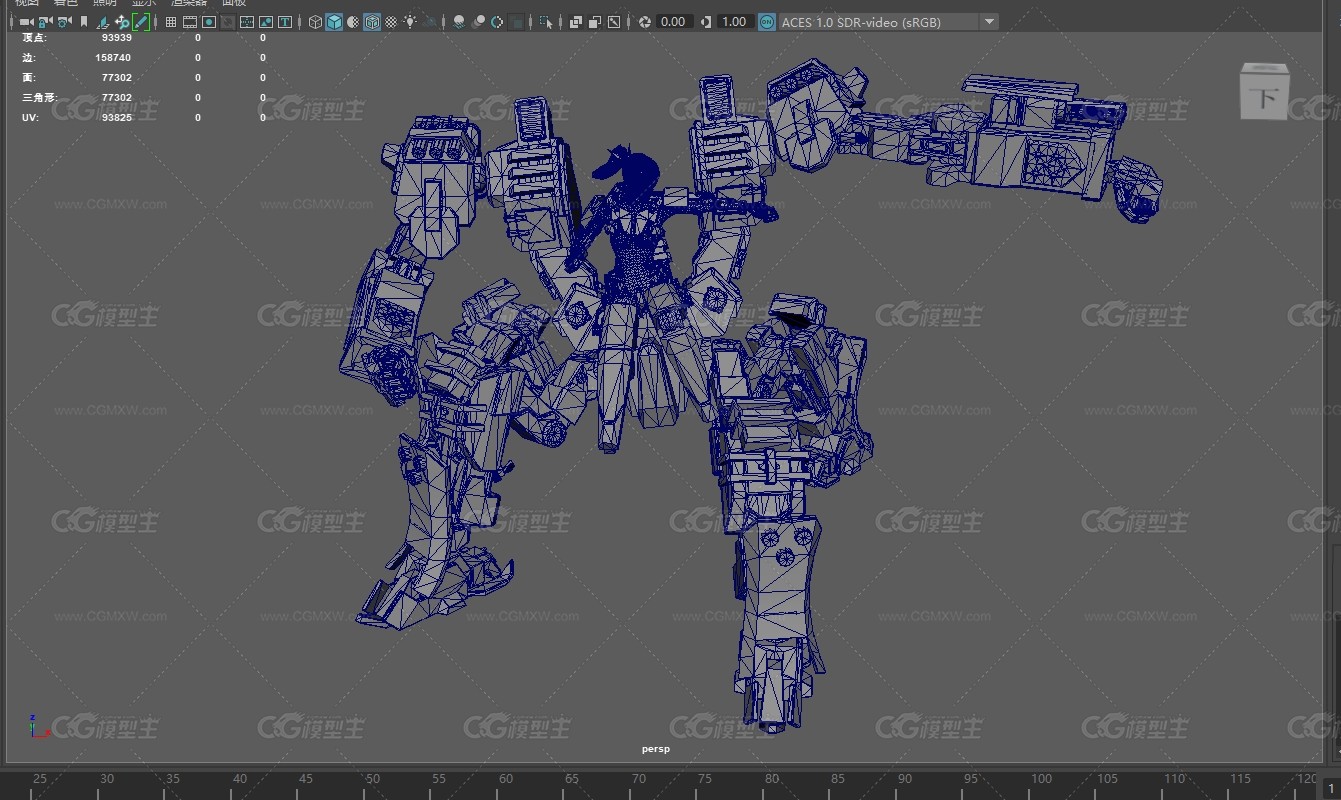Toggle the Use Default Material icon

[x=353, y=22]
